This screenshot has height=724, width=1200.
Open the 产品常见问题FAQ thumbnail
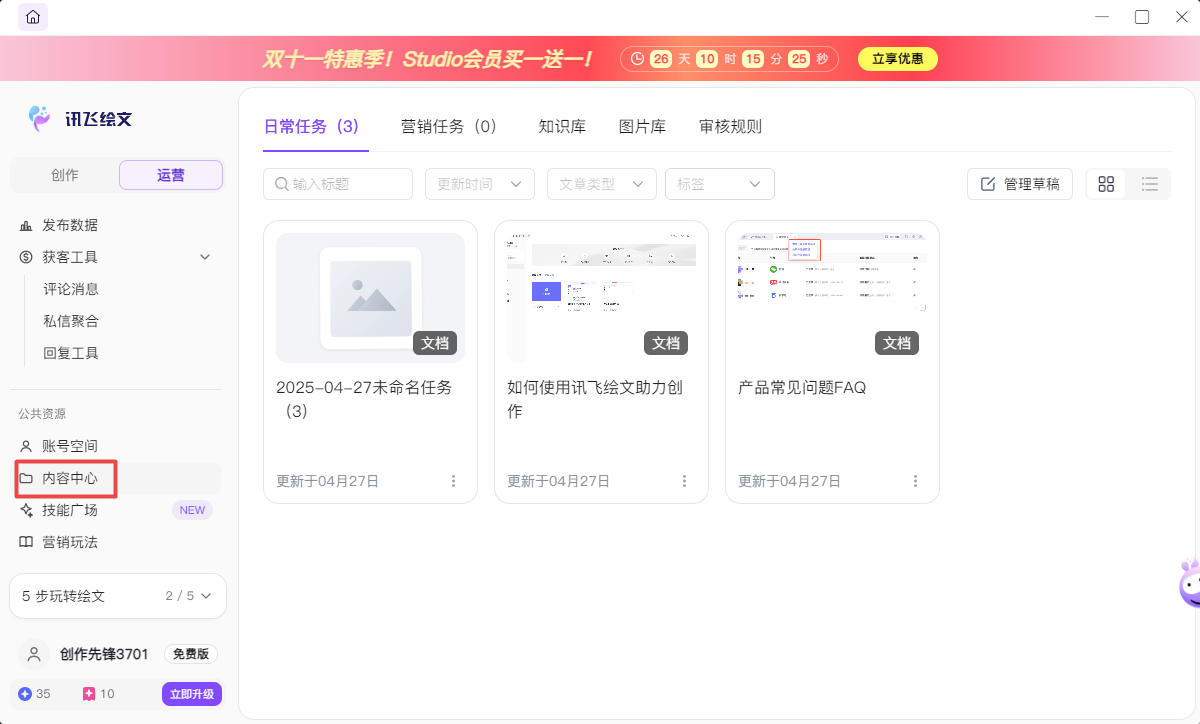[832, 298]
